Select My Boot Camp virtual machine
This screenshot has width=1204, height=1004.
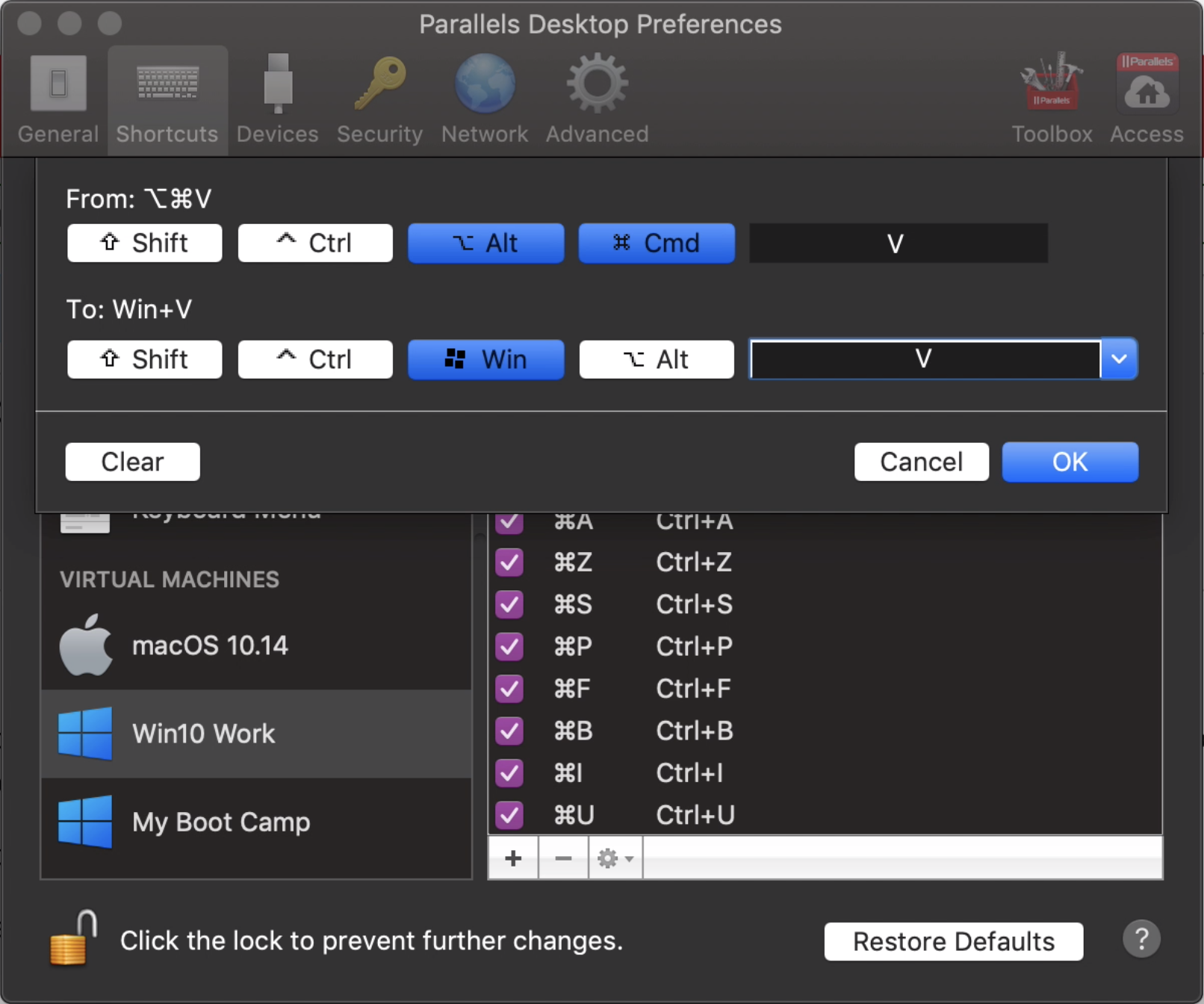tap(256, 822)
